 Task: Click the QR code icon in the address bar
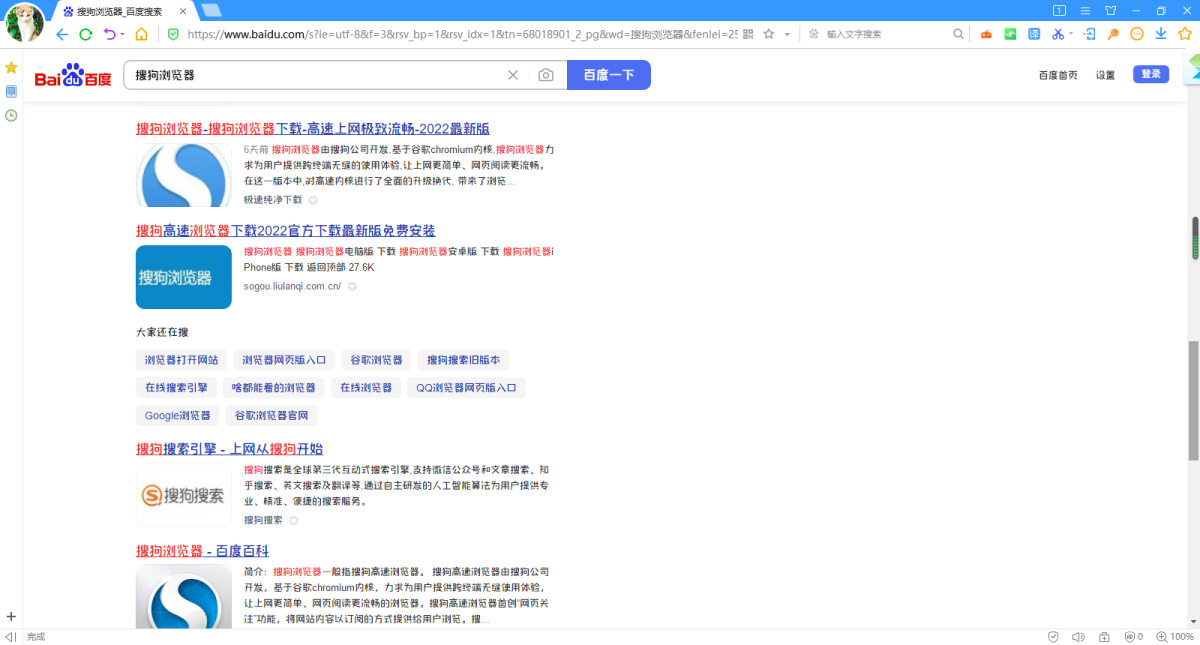pyautogui.click(x=748, y=34)
